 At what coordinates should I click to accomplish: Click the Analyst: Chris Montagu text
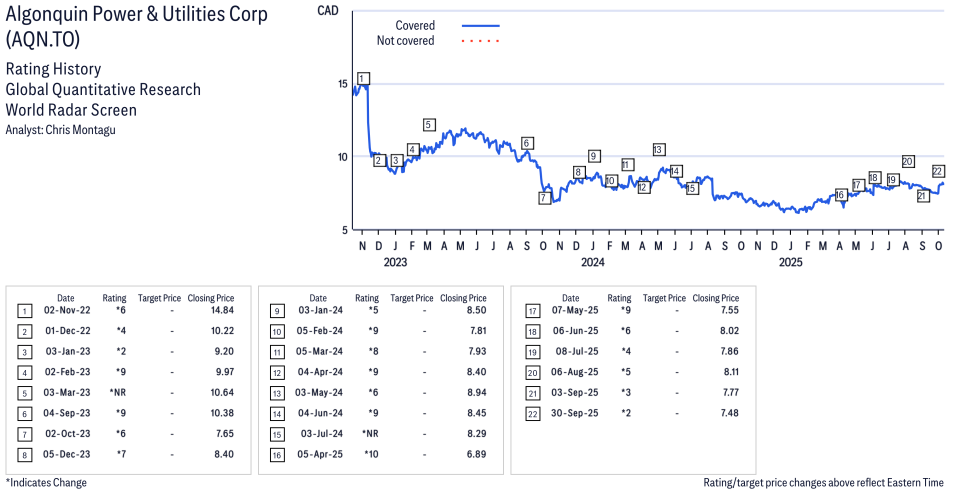point(60,130)
